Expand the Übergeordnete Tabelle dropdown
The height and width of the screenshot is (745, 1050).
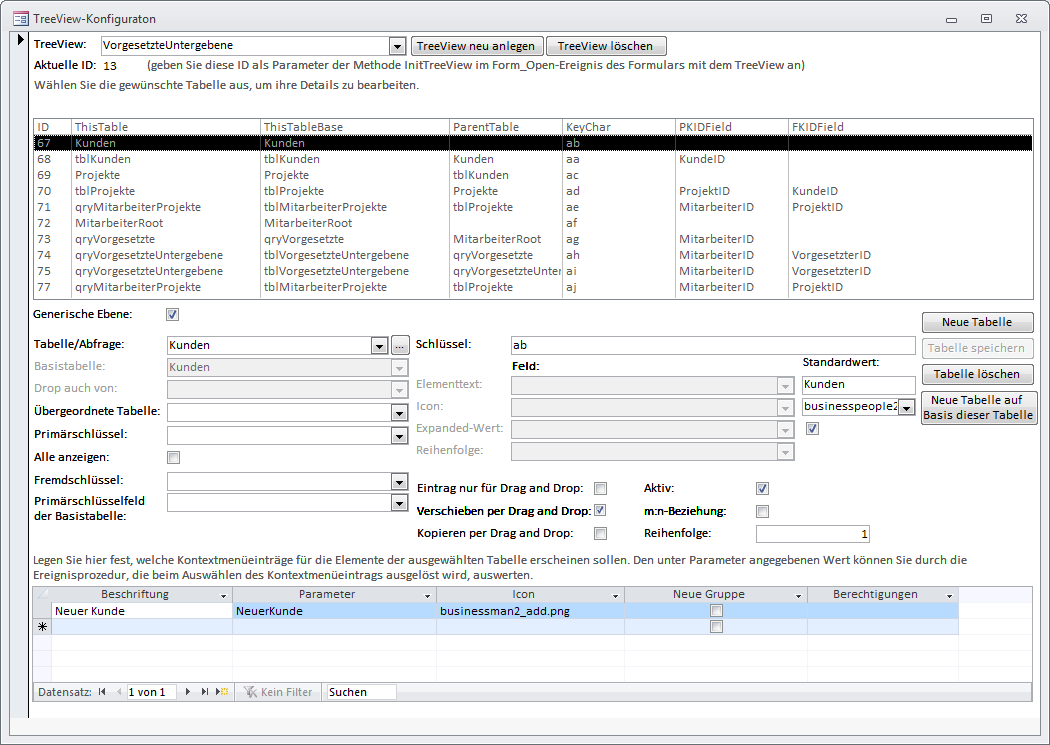[397, 412]
